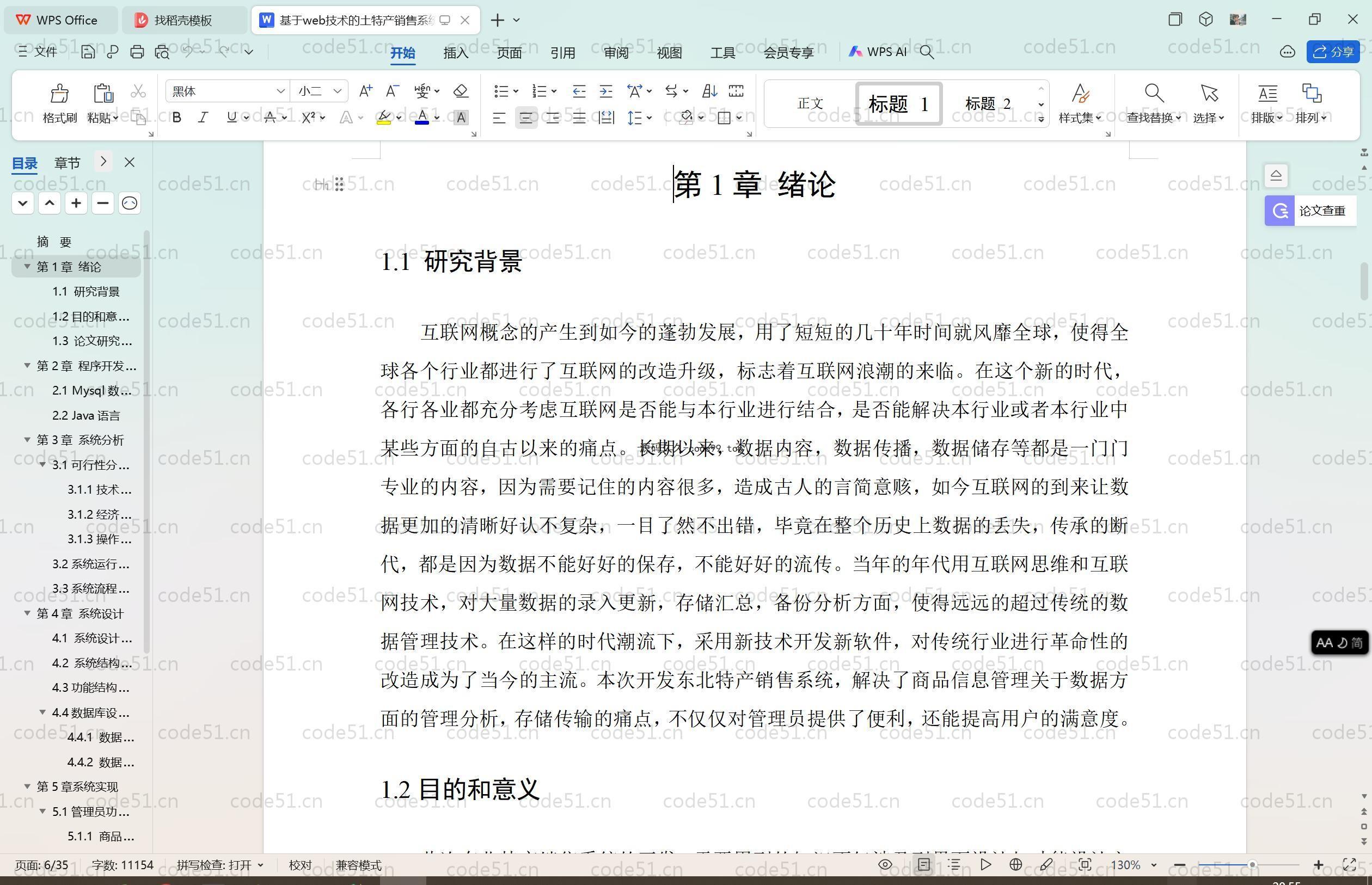Click the Print icon
The height and width of the screenshot is (885, 1372).
click(137, 52)
